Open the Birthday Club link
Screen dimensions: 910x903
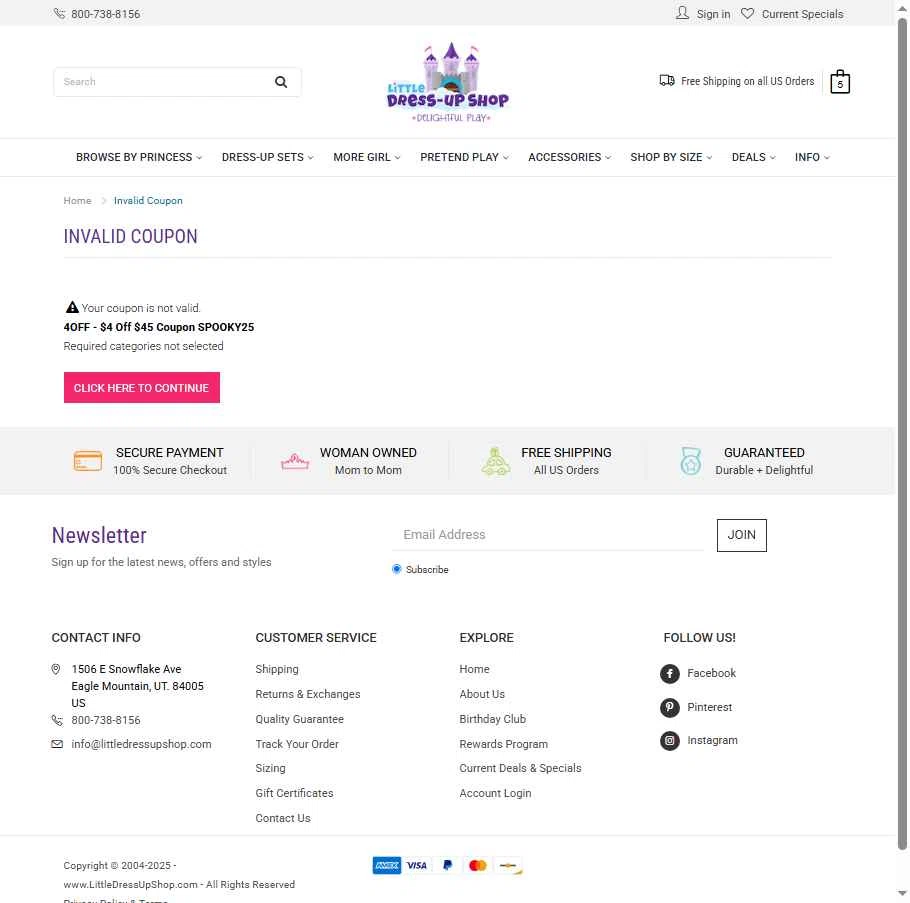pos(492,719)
